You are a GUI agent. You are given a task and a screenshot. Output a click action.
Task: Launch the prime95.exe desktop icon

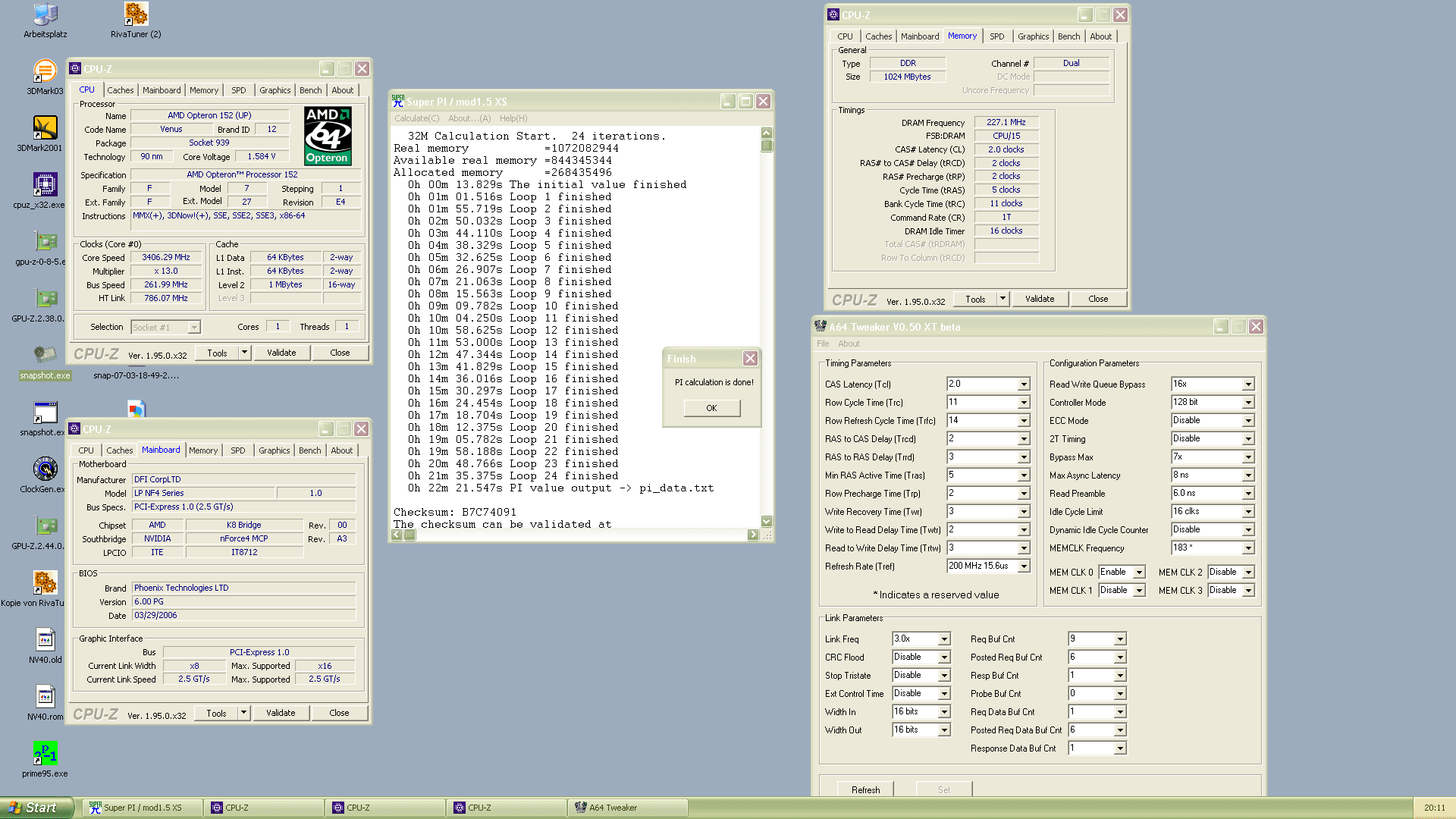click(x=45, y=760)
